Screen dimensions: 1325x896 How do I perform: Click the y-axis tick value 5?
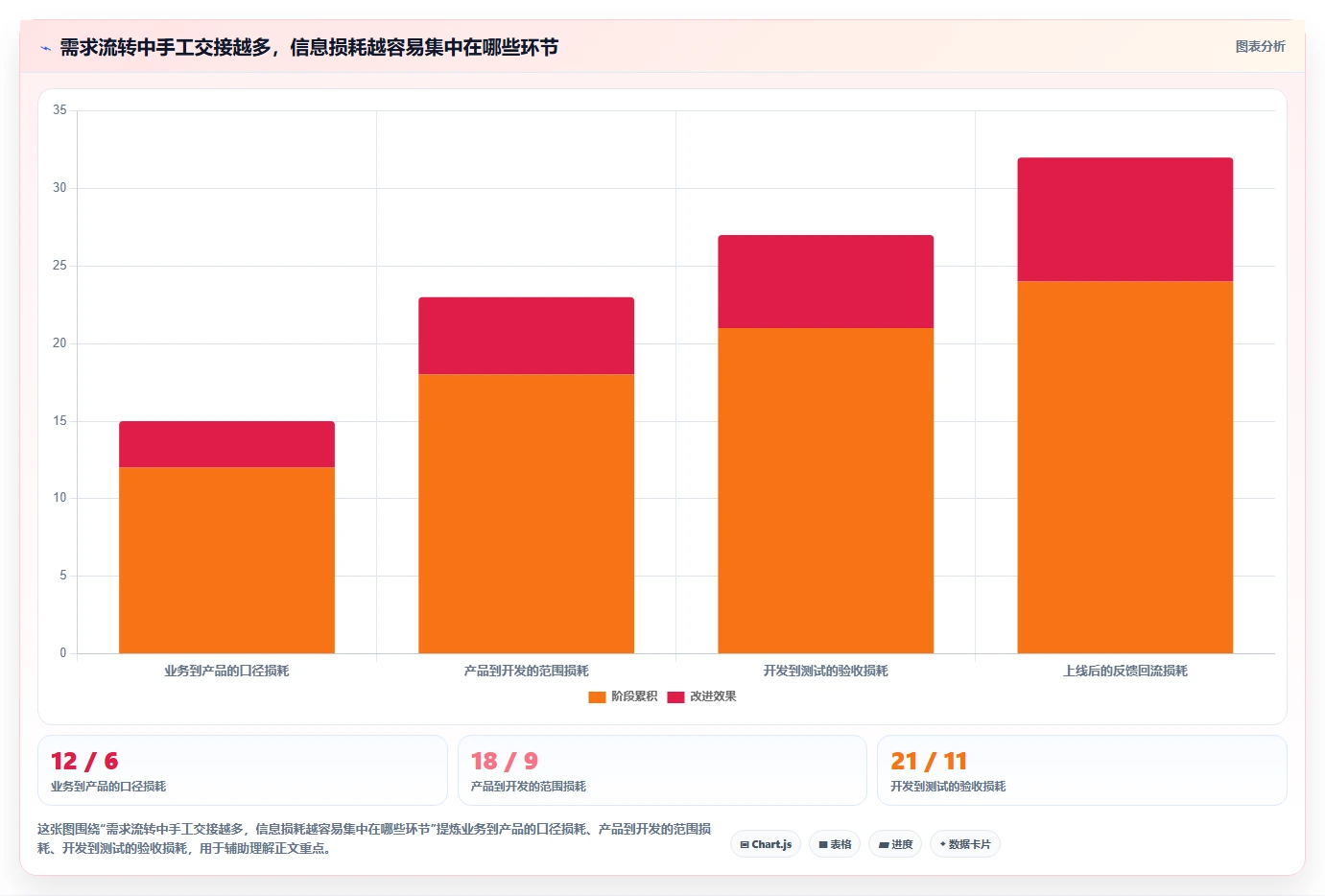click(x=63, y=576)
